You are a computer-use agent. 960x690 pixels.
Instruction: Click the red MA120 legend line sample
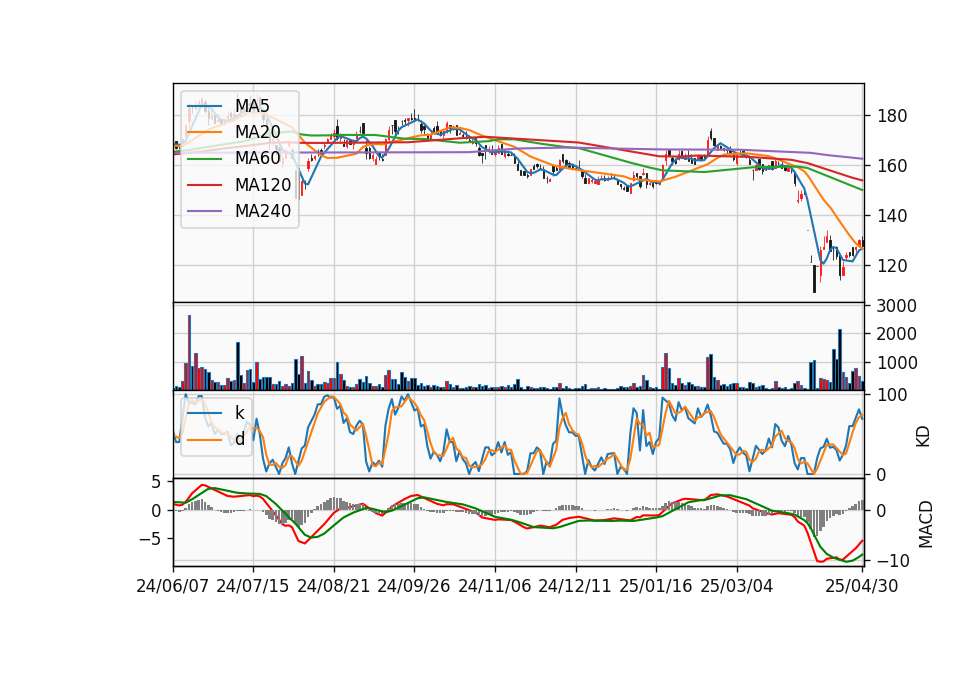pos(205,185)
